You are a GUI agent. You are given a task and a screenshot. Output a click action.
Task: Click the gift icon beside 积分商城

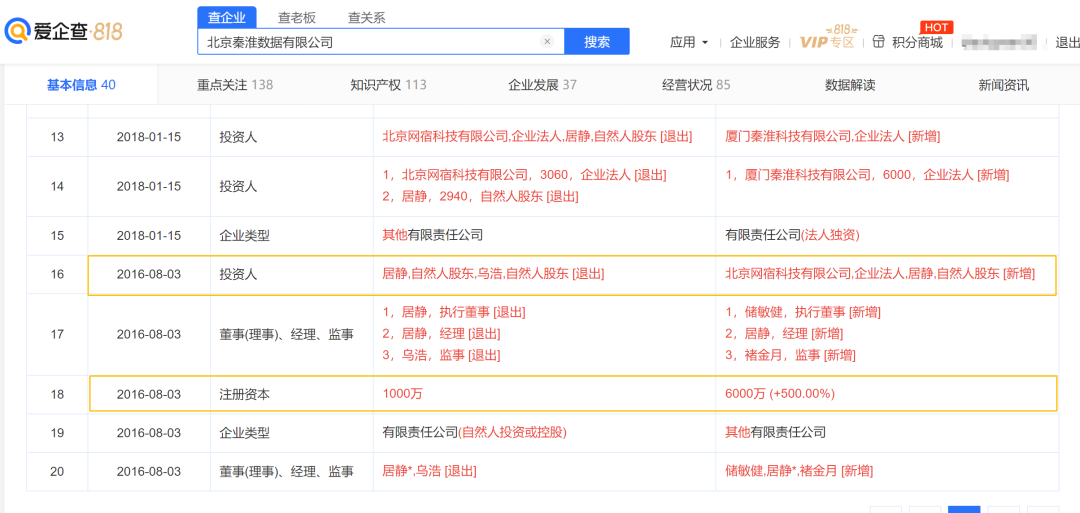click(x=879, y=42)
